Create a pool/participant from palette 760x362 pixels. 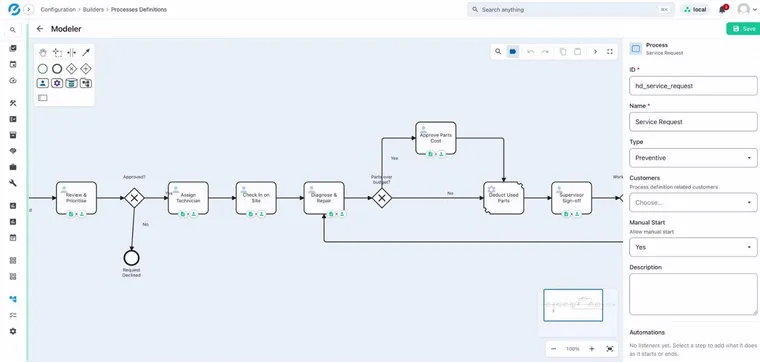tap(43, 98)
